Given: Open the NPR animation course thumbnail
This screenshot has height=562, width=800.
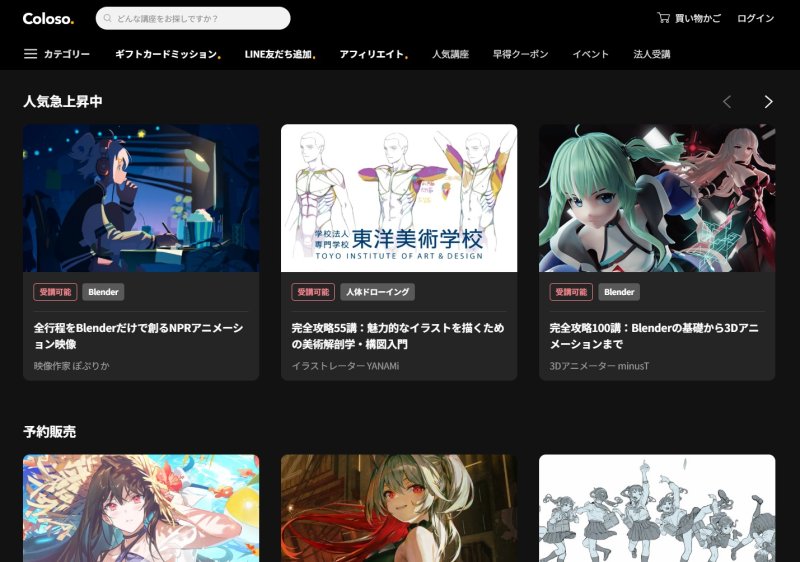Looking at the screenshot, I should pyautogui.click(x=141, y=198).
